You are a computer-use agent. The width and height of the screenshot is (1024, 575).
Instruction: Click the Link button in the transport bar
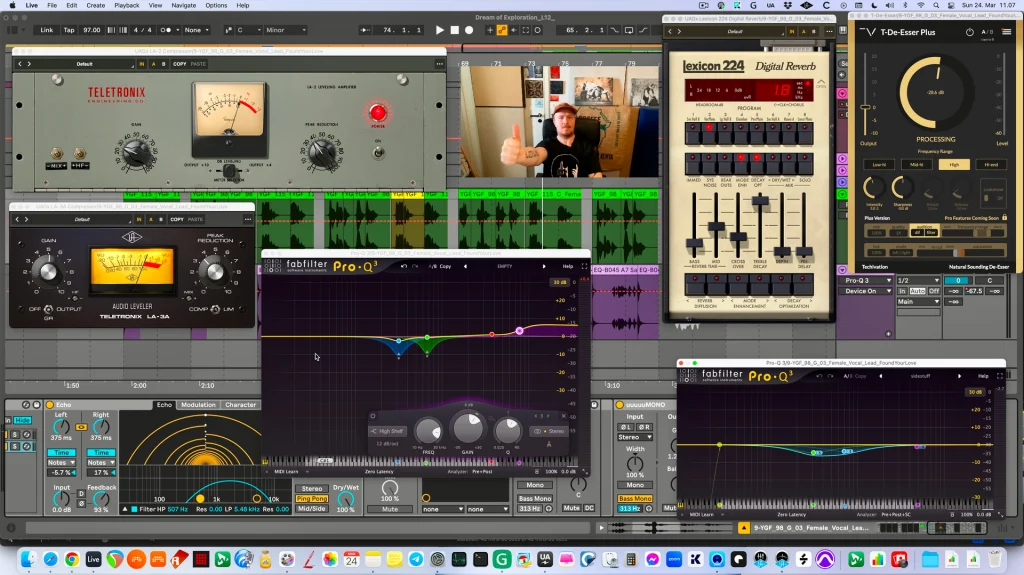[x=47, y=30]
